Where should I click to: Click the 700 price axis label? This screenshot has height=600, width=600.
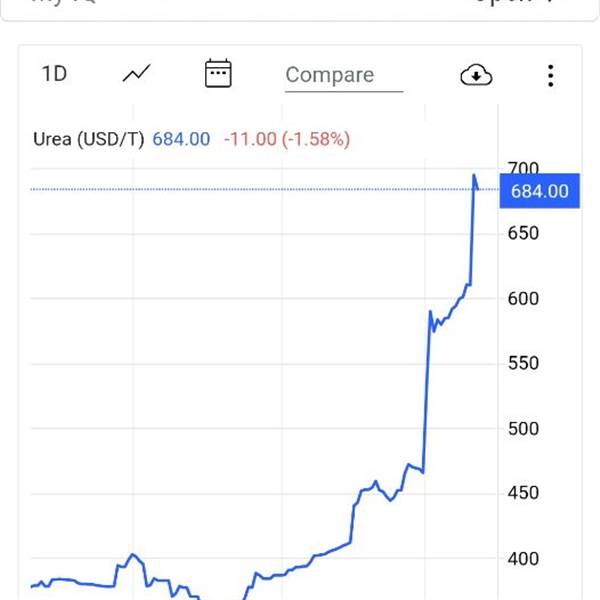[524, 168]
